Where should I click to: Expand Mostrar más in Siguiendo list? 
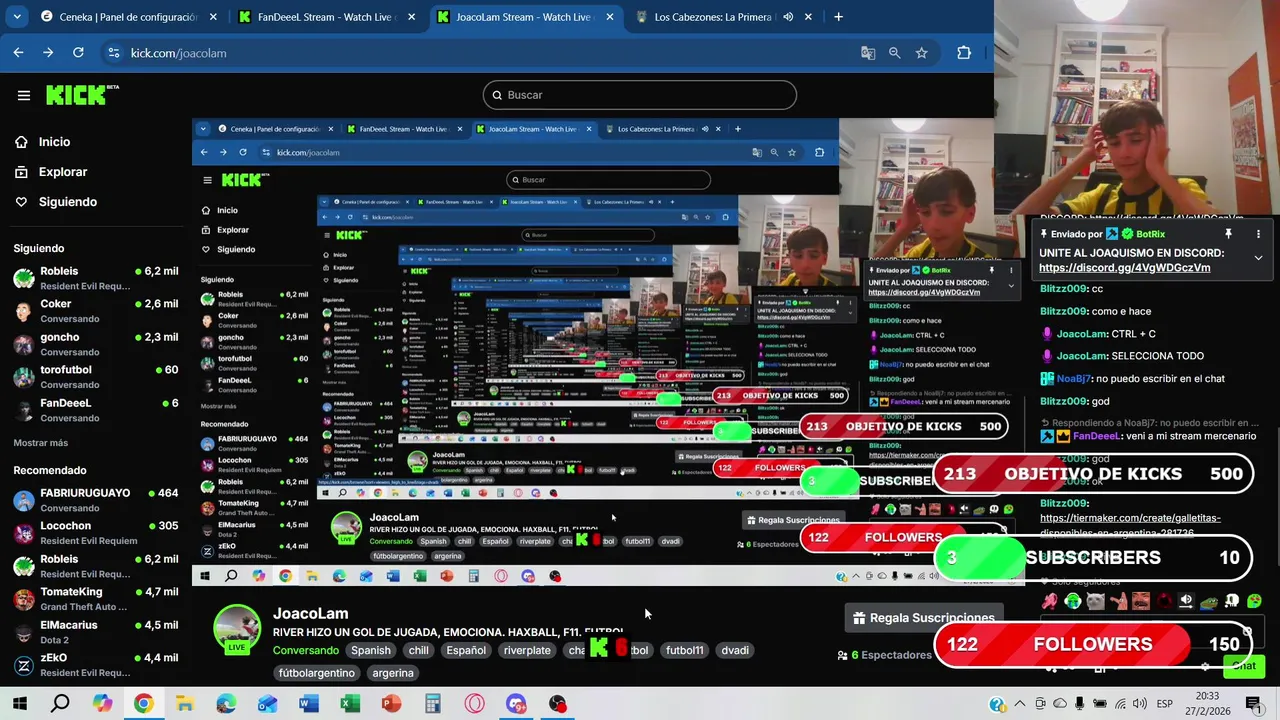(x=41, y=443)
